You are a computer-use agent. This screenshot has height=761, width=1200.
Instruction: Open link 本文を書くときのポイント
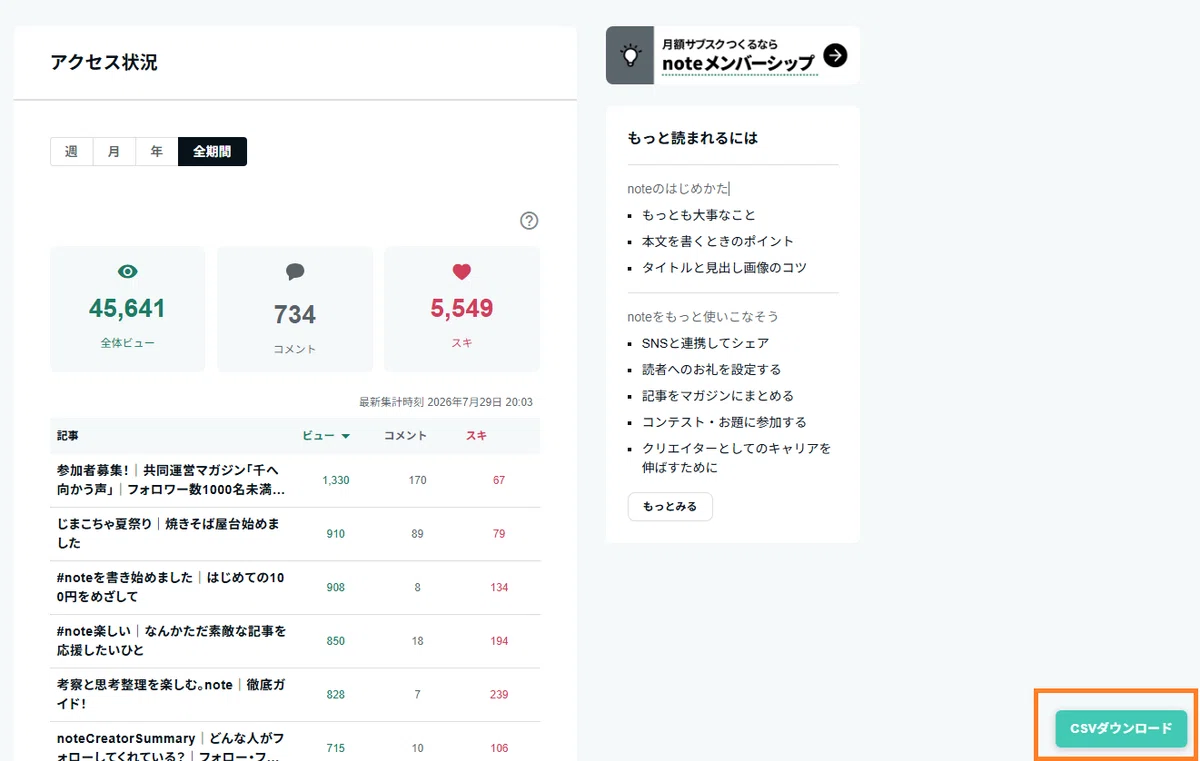click(718, 241)
